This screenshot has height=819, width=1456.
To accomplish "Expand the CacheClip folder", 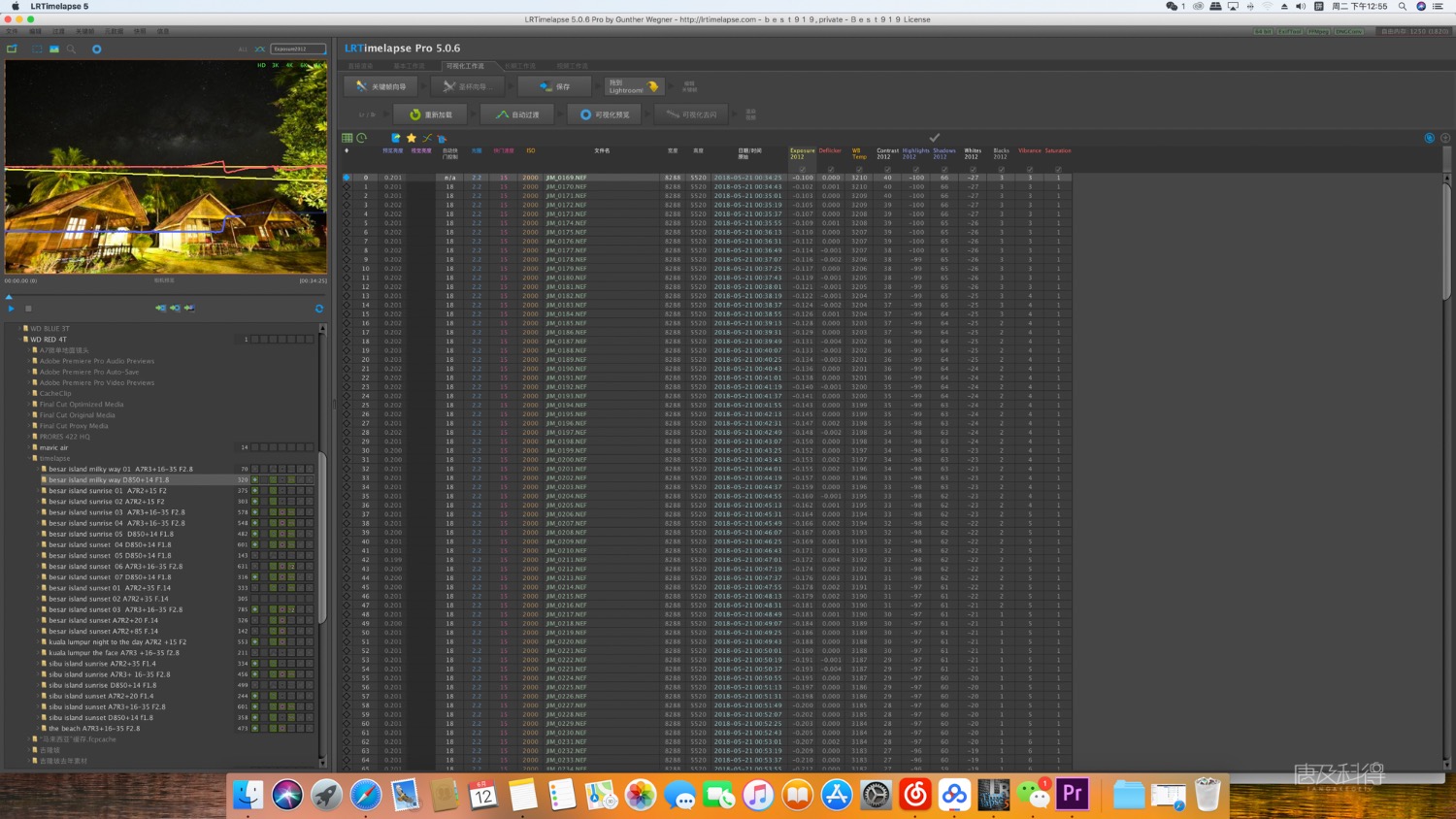I will pos(27,393).
